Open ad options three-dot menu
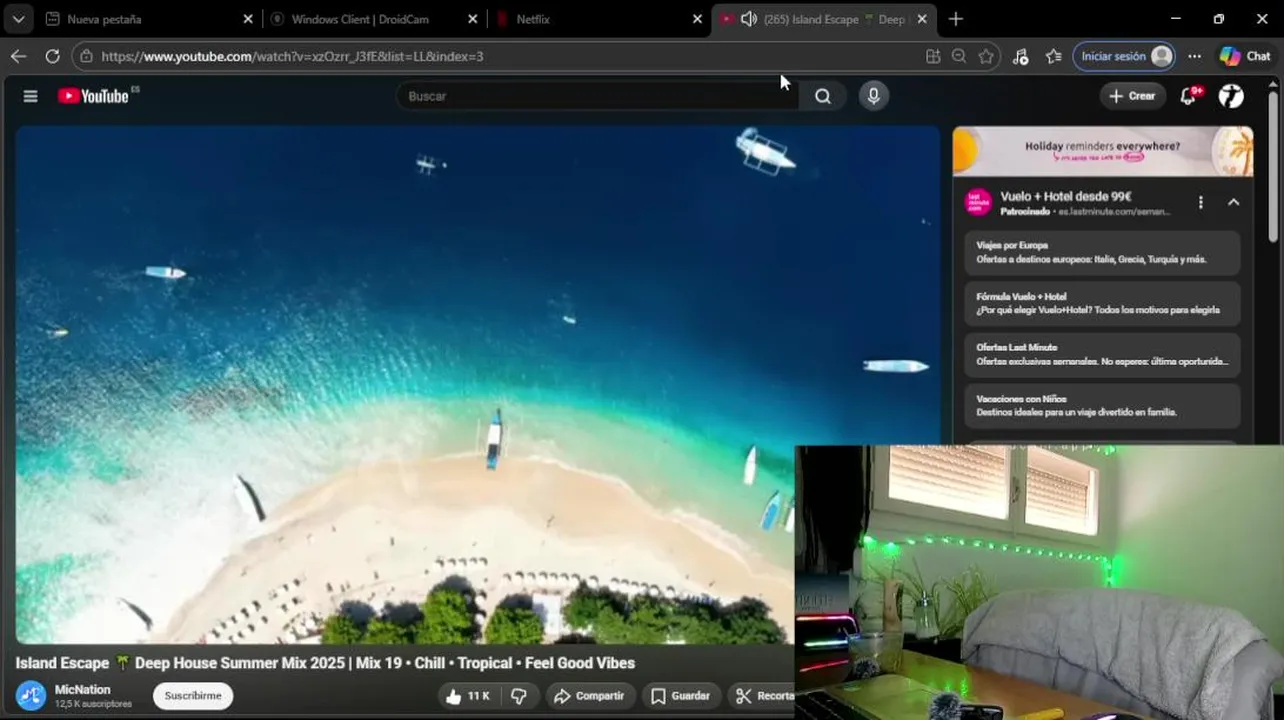Screen dimensions: 1284x720 point(1200,202)
